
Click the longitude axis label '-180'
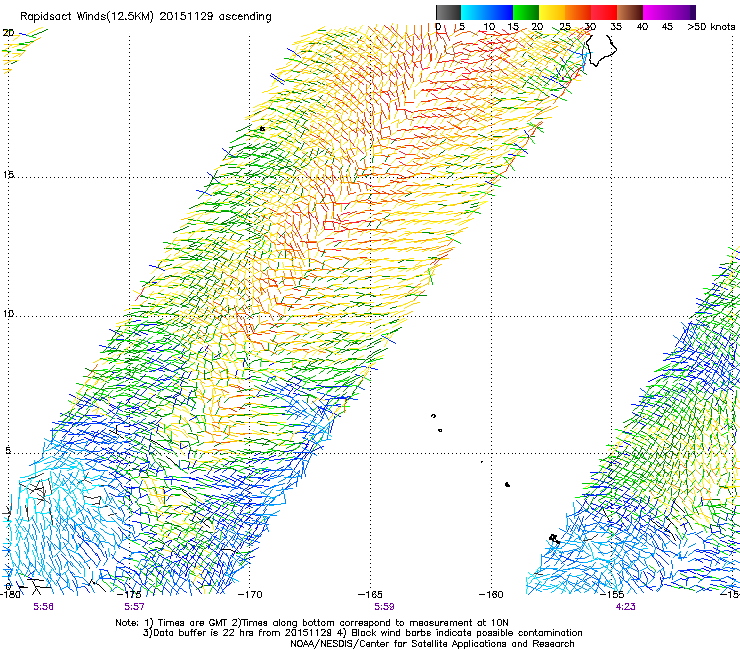(10, 594)
